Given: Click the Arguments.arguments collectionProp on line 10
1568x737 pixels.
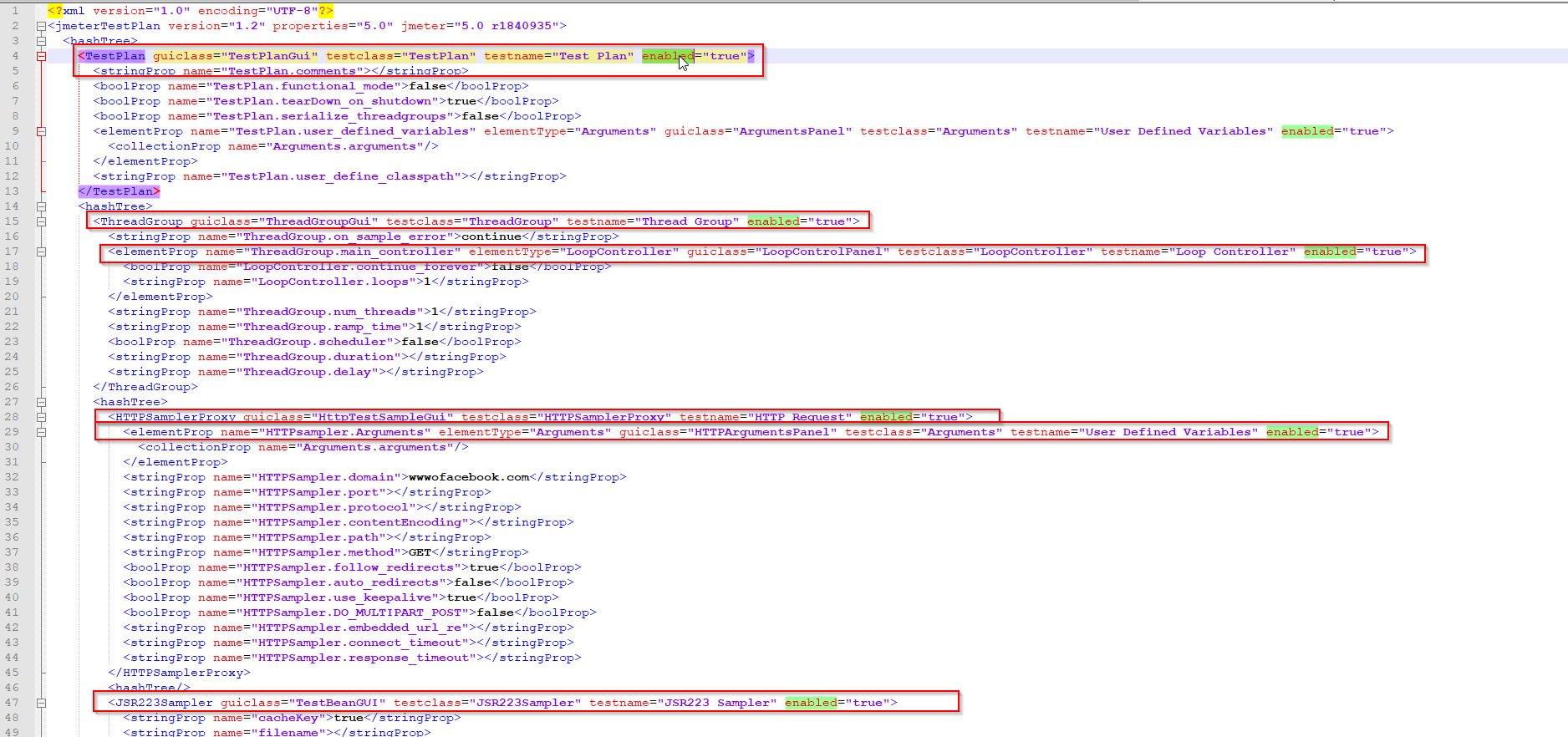Looking at the screenshot, I should click(273, 146).
